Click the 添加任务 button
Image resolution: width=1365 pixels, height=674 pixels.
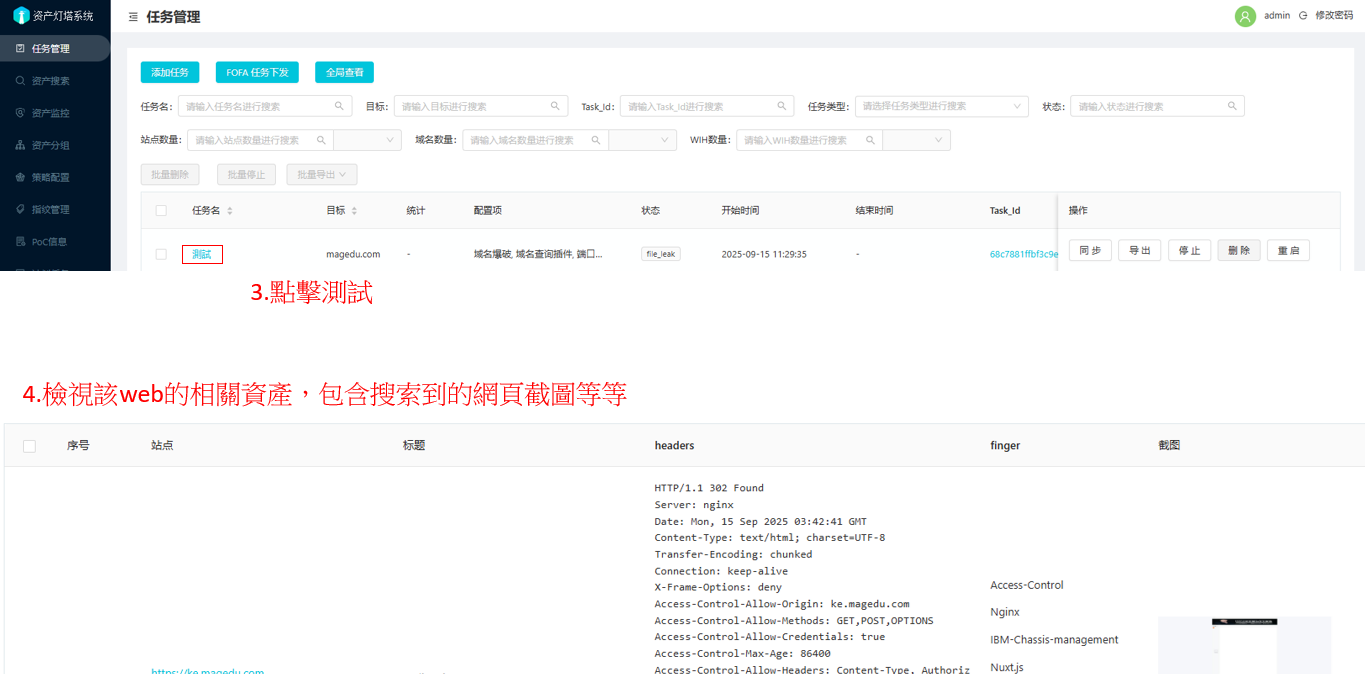170,72
